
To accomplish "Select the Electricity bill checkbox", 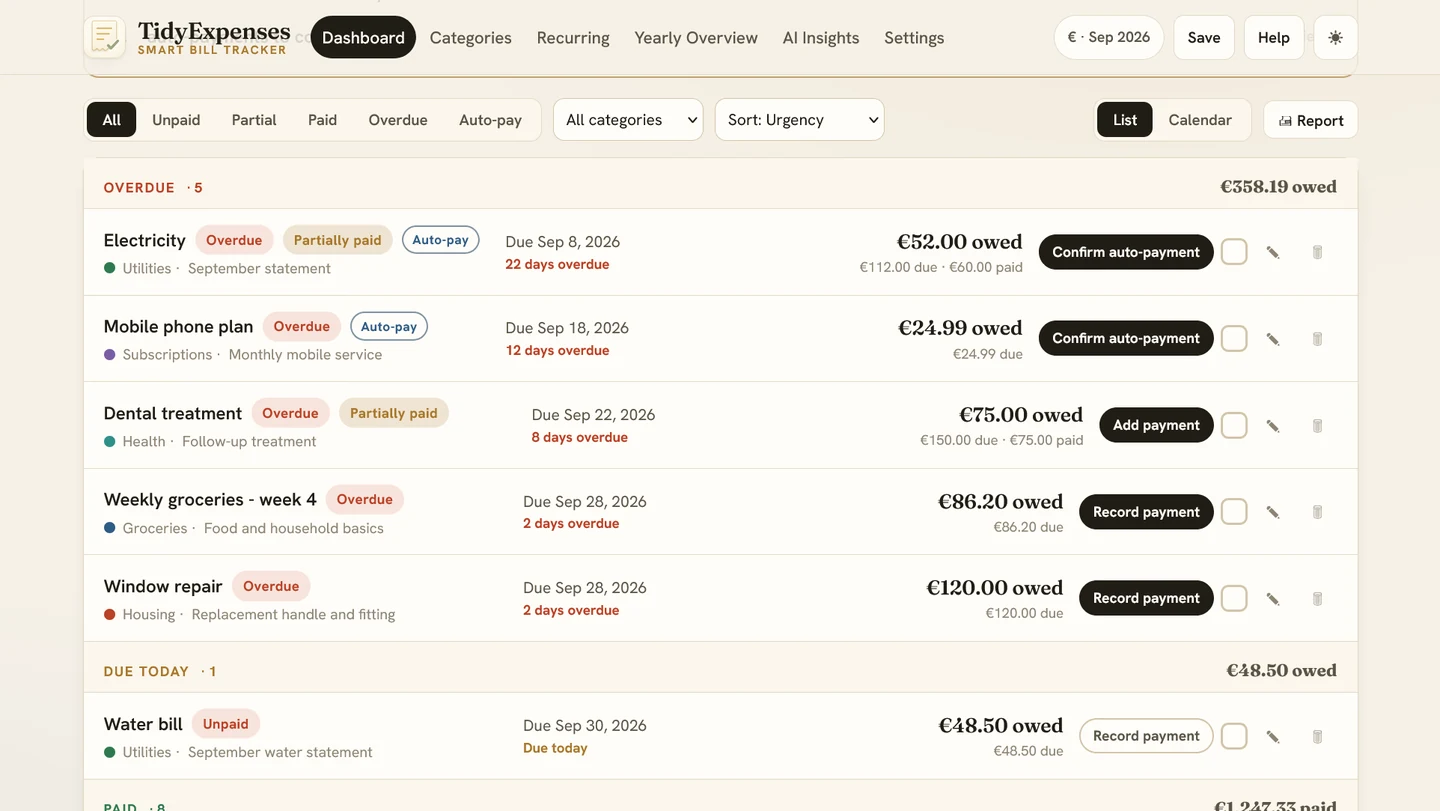I will coord(1234,252).
